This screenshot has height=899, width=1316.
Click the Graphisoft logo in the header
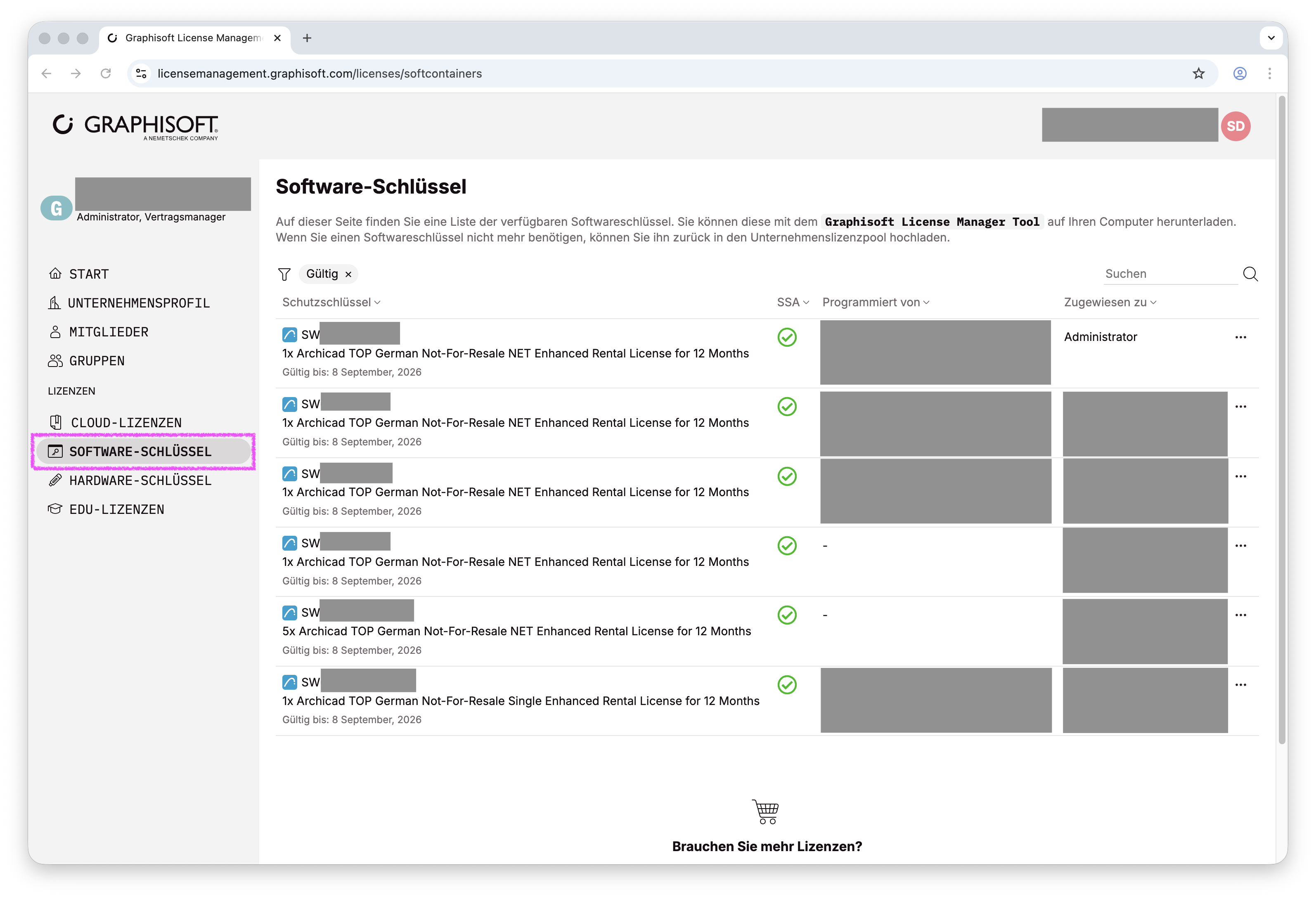pos(135,127)
